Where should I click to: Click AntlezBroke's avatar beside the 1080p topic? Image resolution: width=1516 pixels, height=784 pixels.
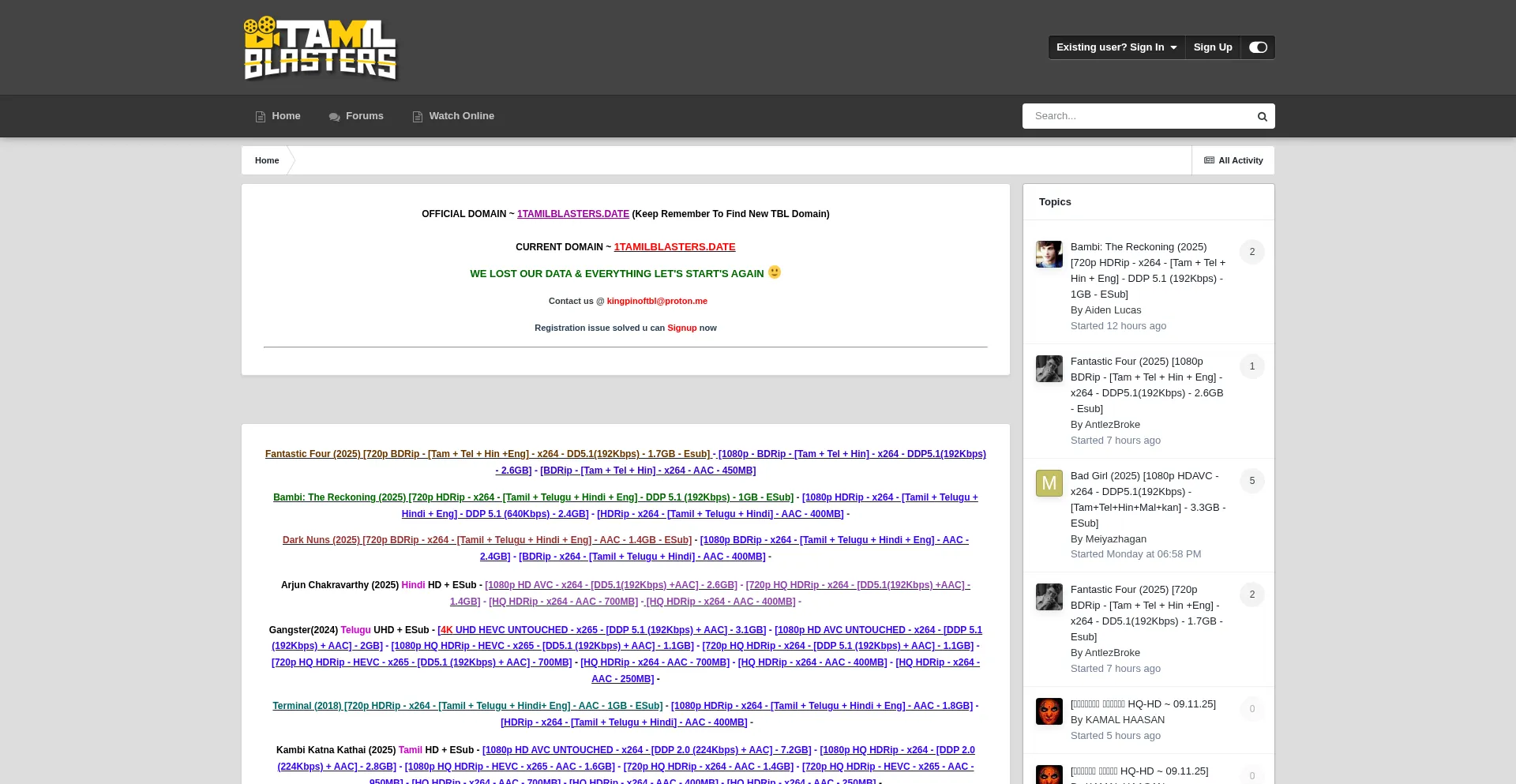click(1049, 369)
